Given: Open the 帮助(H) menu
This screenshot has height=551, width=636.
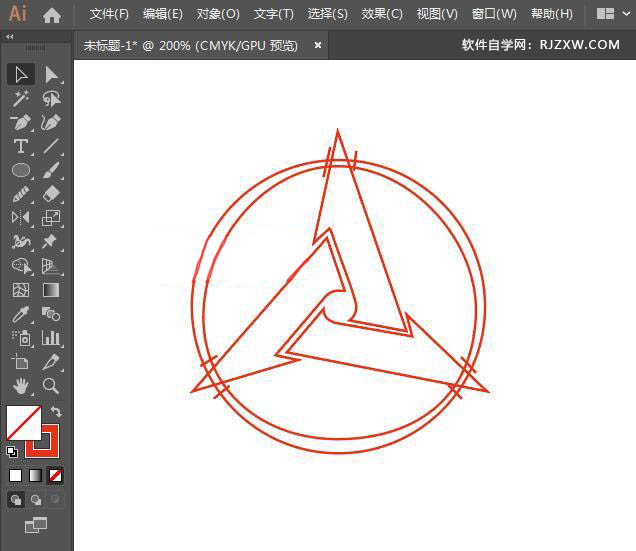Looking at the screenshot, I should (552, 14).
